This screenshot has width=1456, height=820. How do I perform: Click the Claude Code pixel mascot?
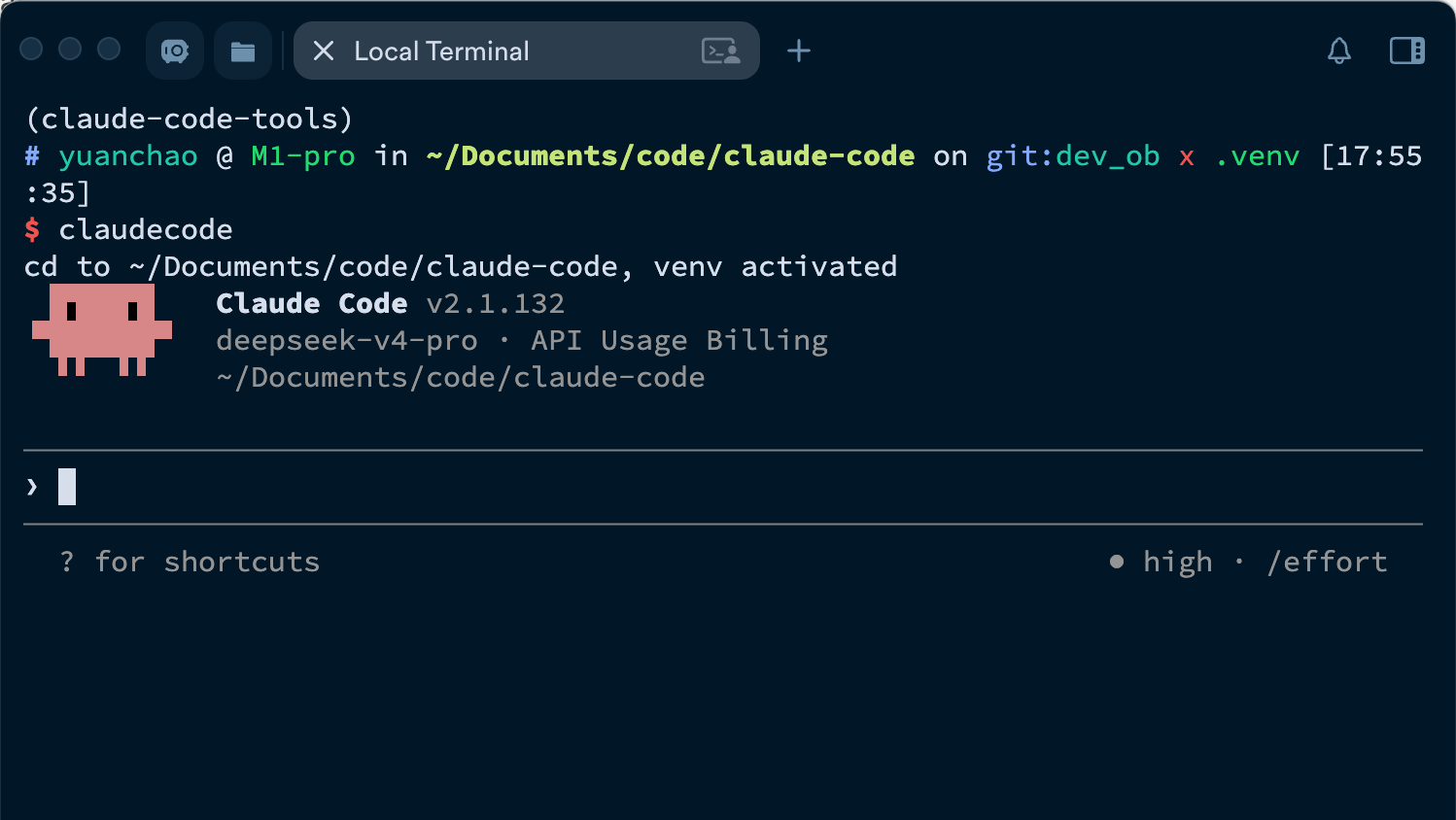(102, 329)
